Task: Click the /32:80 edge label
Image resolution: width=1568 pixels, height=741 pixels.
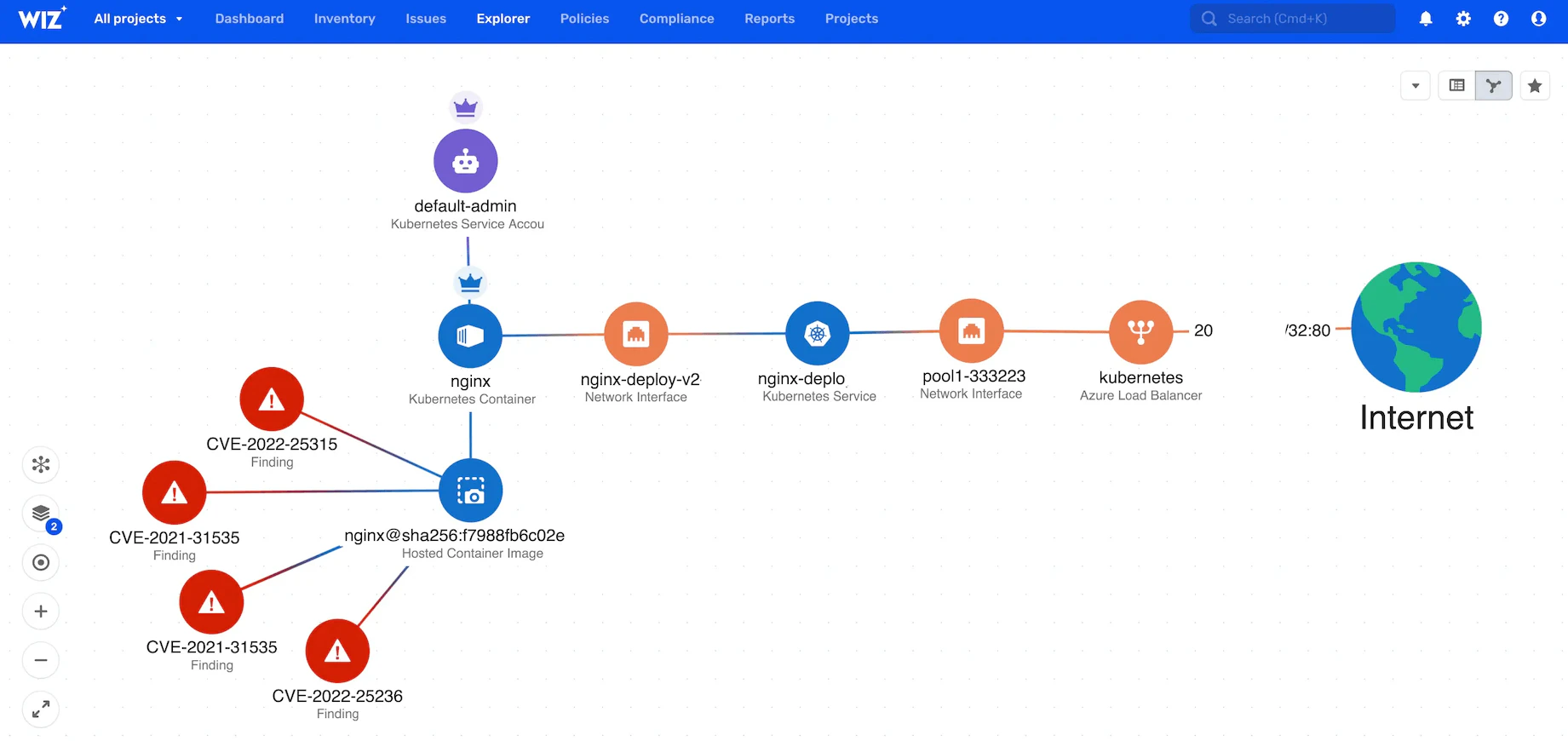Action: click(1308, 330)
